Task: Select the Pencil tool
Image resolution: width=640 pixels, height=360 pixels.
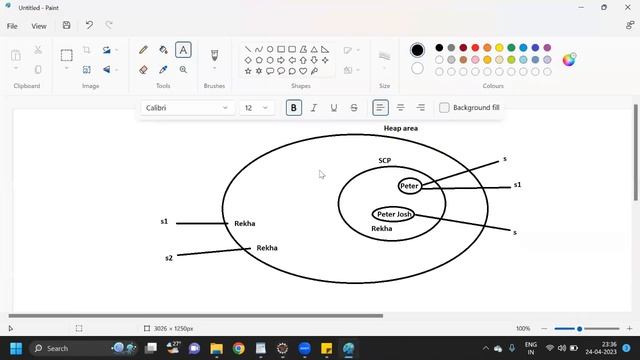Action: point(143,50)
